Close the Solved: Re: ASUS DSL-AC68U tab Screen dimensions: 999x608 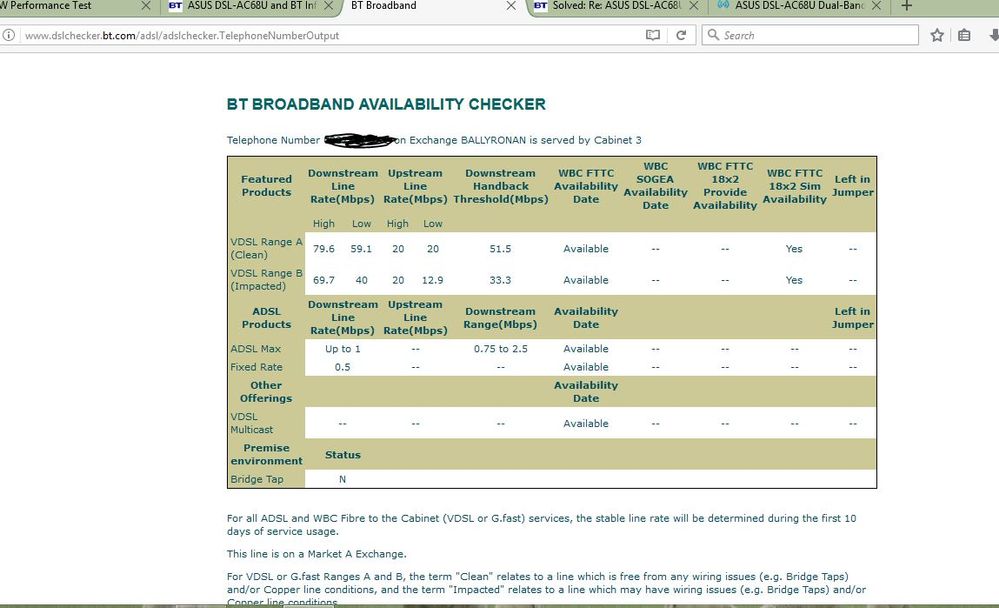[694, 6]
